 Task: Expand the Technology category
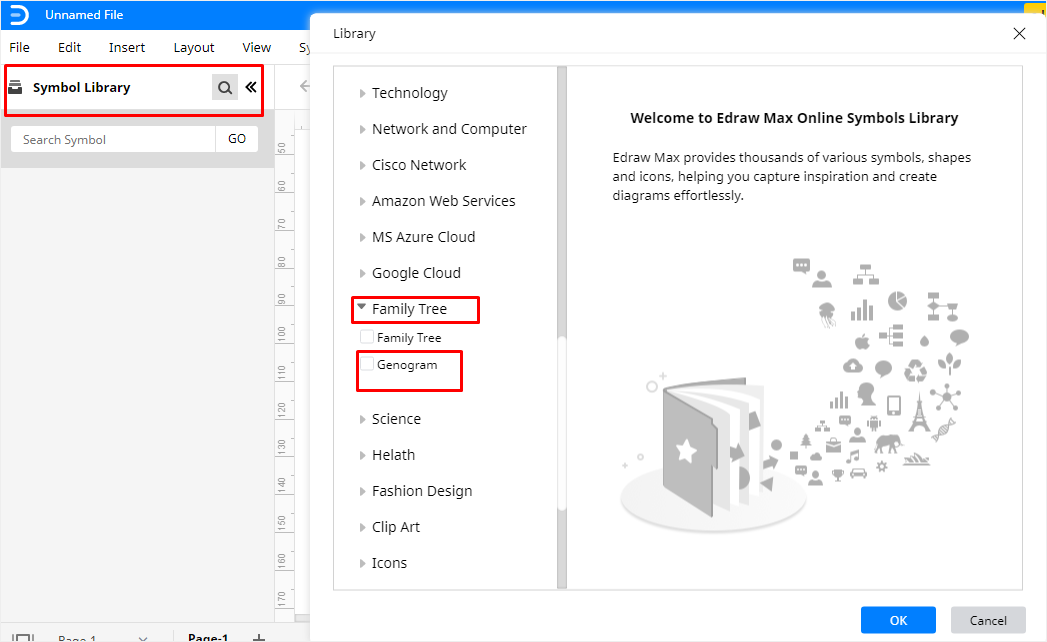coord(363,94)
